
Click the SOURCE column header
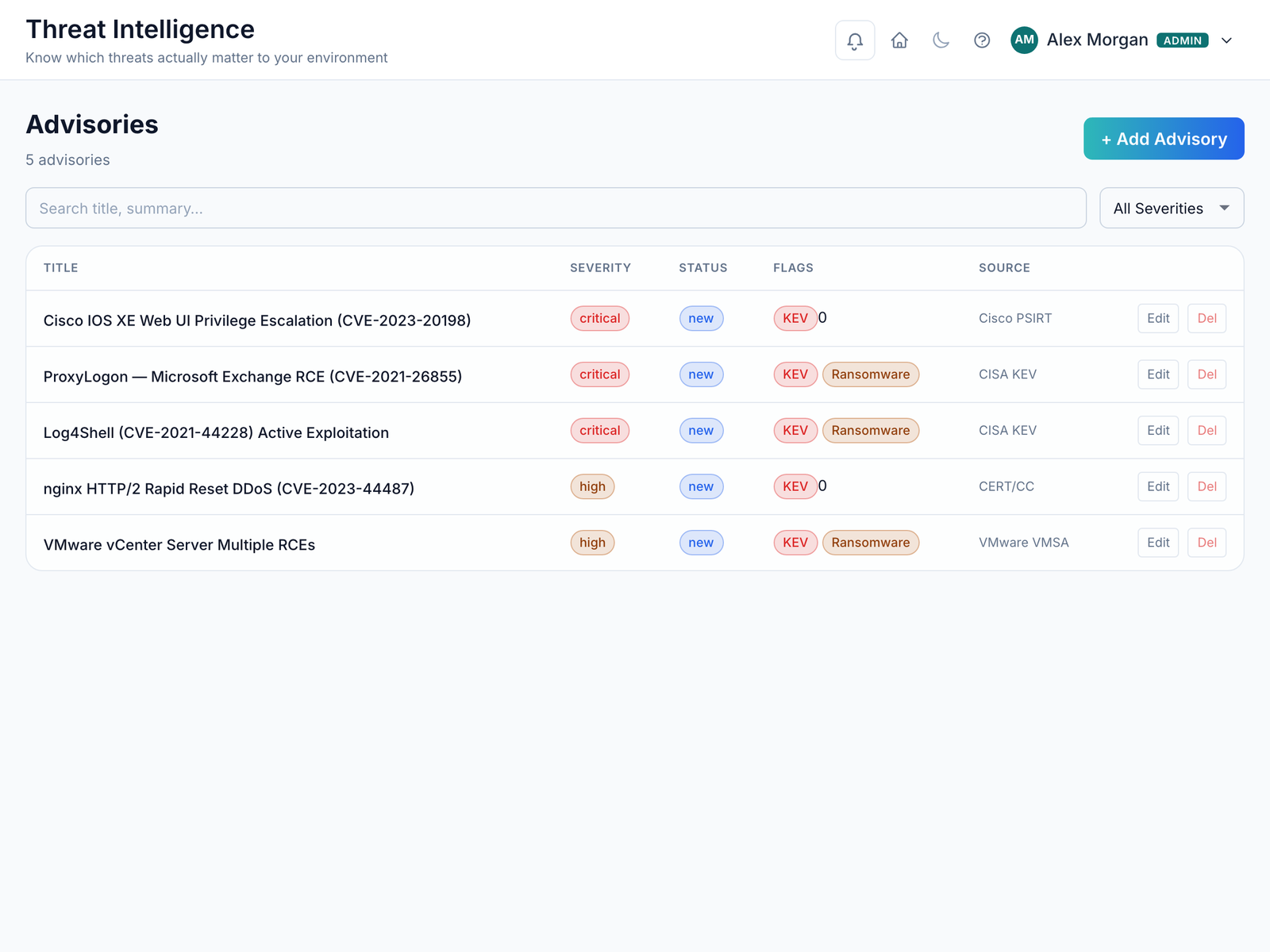tap(1005, 268)
